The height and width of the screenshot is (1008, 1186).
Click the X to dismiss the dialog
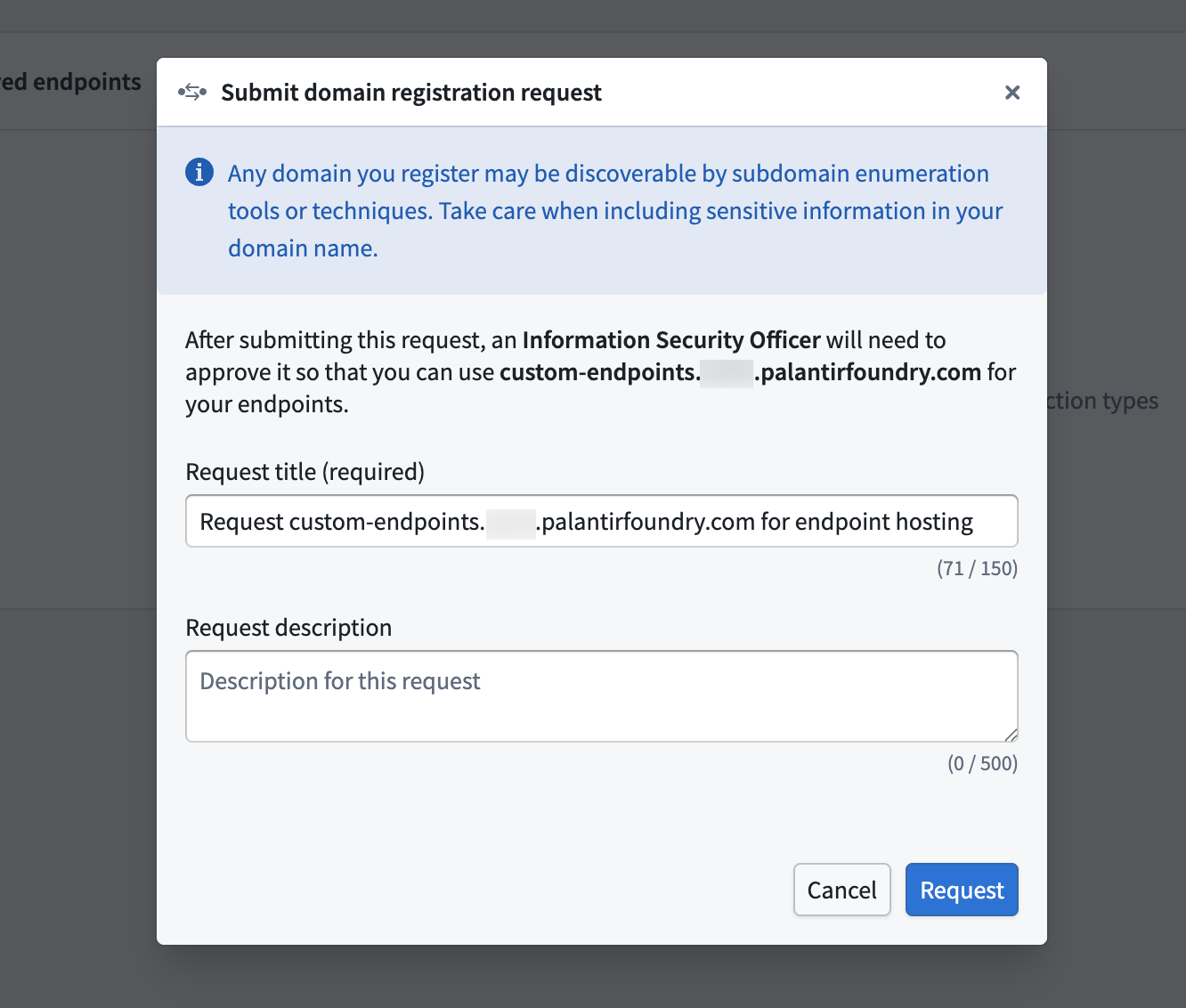pos(1012,92)
